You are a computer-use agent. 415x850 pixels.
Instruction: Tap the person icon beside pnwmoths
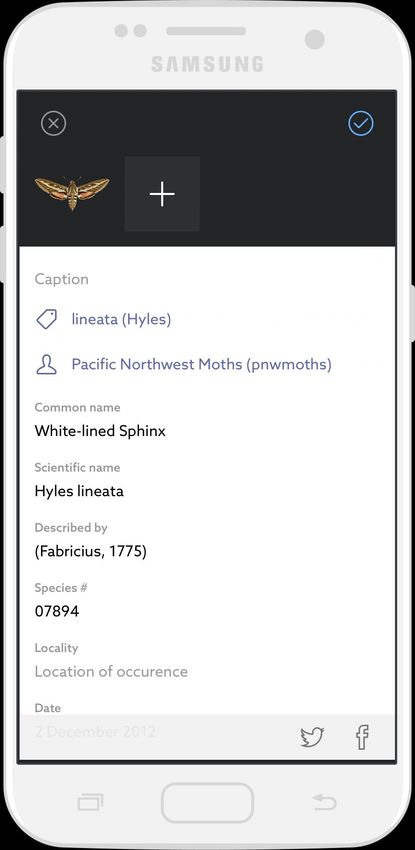47,364
